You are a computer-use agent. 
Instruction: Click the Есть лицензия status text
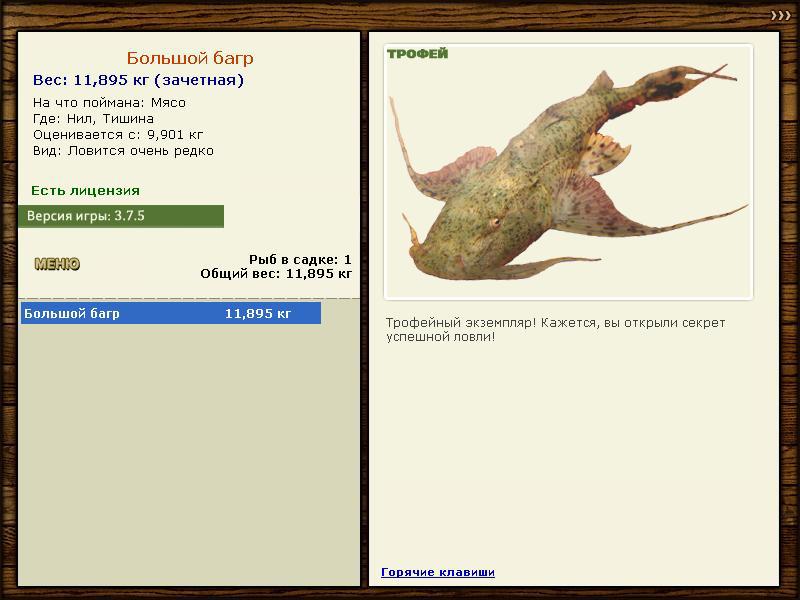pos(85,190)
